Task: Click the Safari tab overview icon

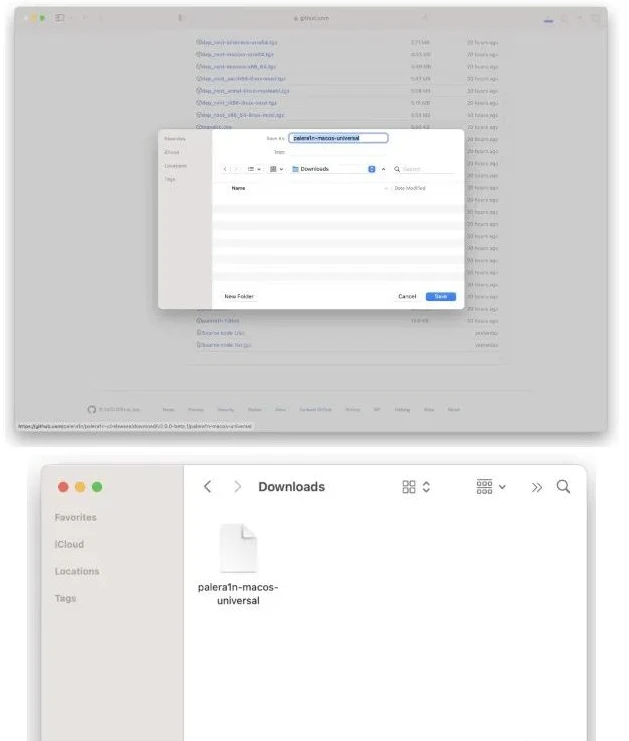Action: click(x=595, y=18)
